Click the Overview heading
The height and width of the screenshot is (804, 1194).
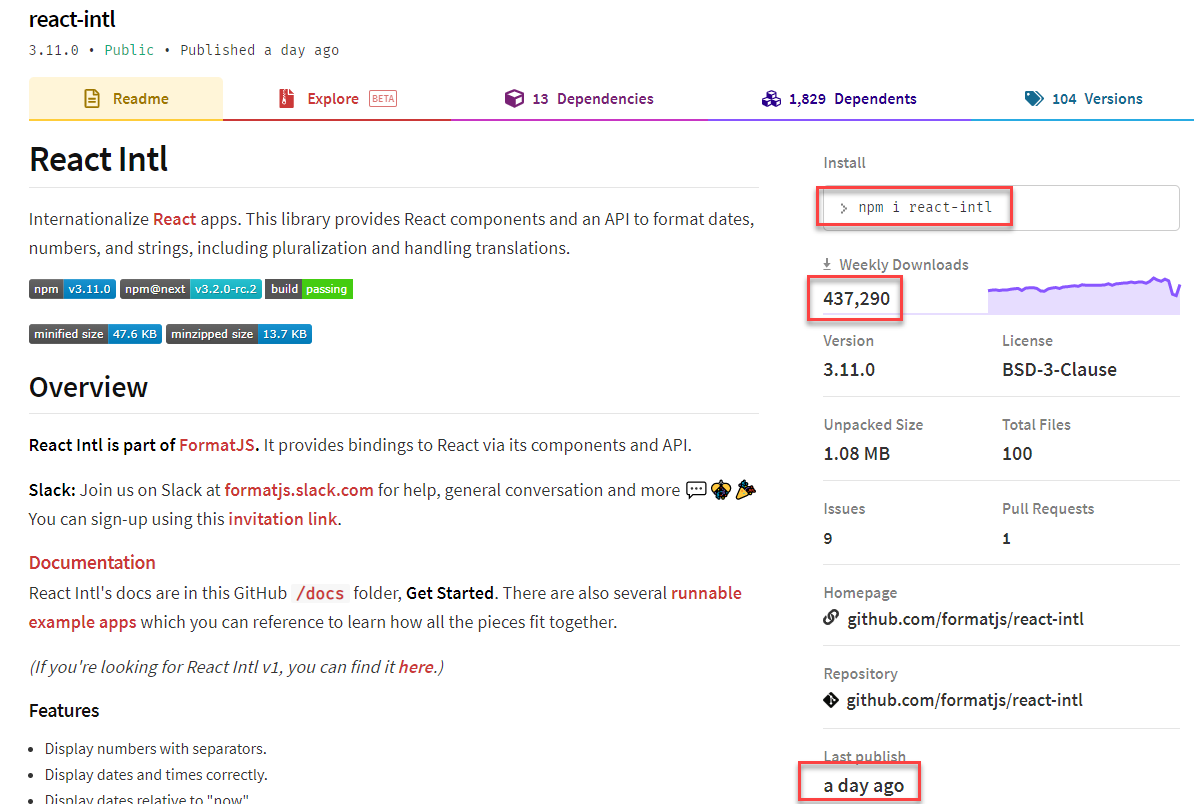coord(88,387)
